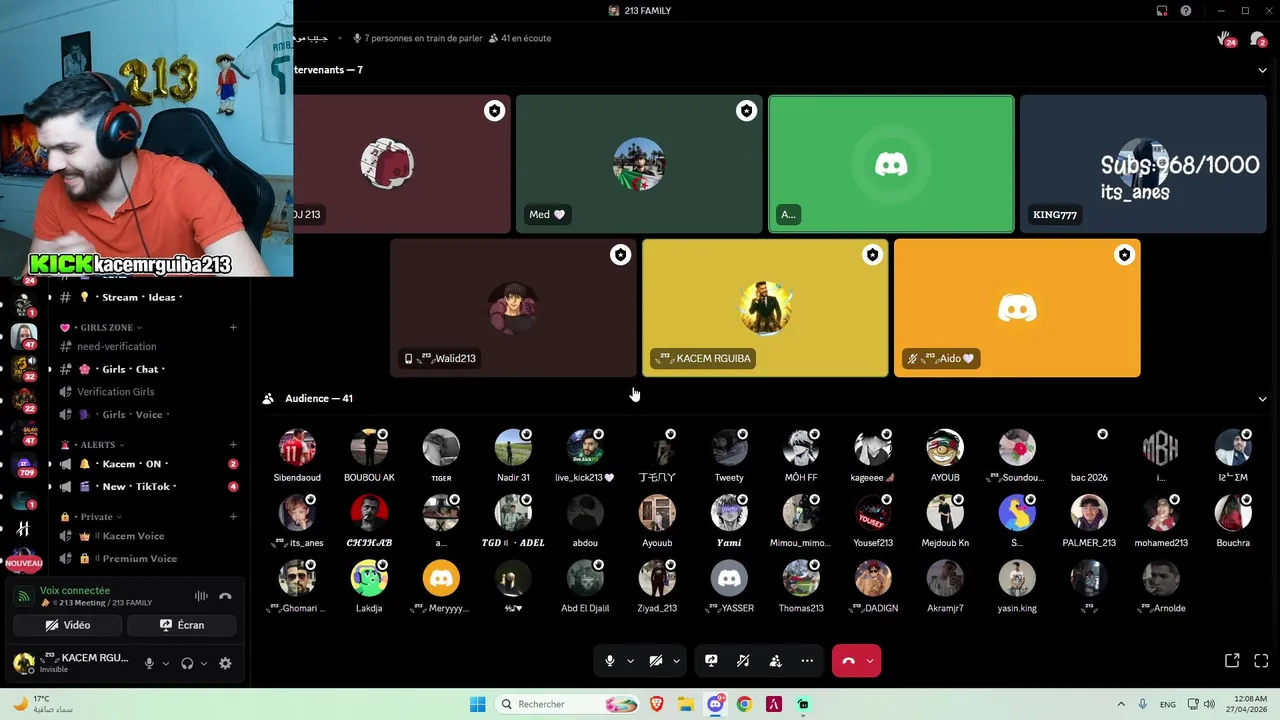Open more options three-dots menu
1280x720 pixels.
click(x=807, y=661)
